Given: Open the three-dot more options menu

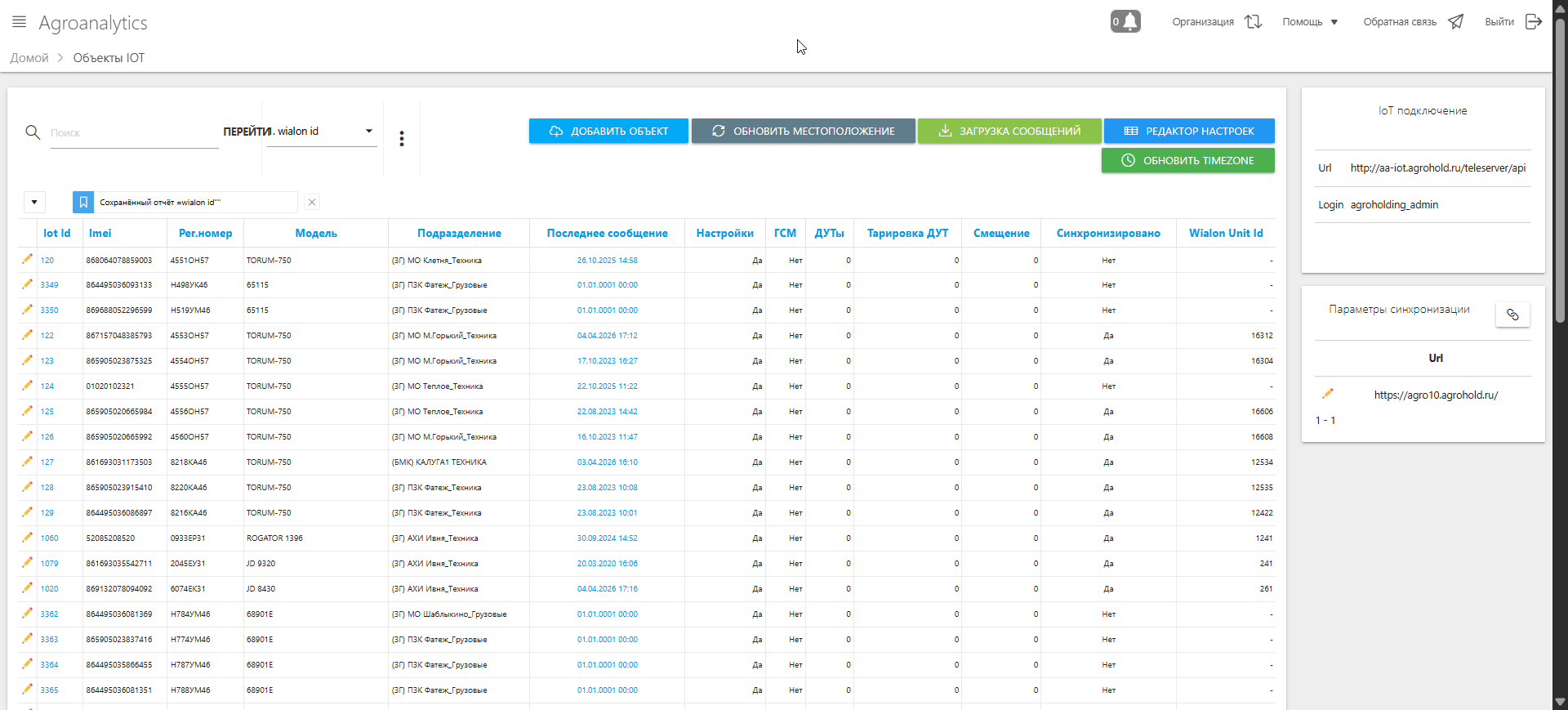Looking at the screenshot, I should click(x=401, y=139).
